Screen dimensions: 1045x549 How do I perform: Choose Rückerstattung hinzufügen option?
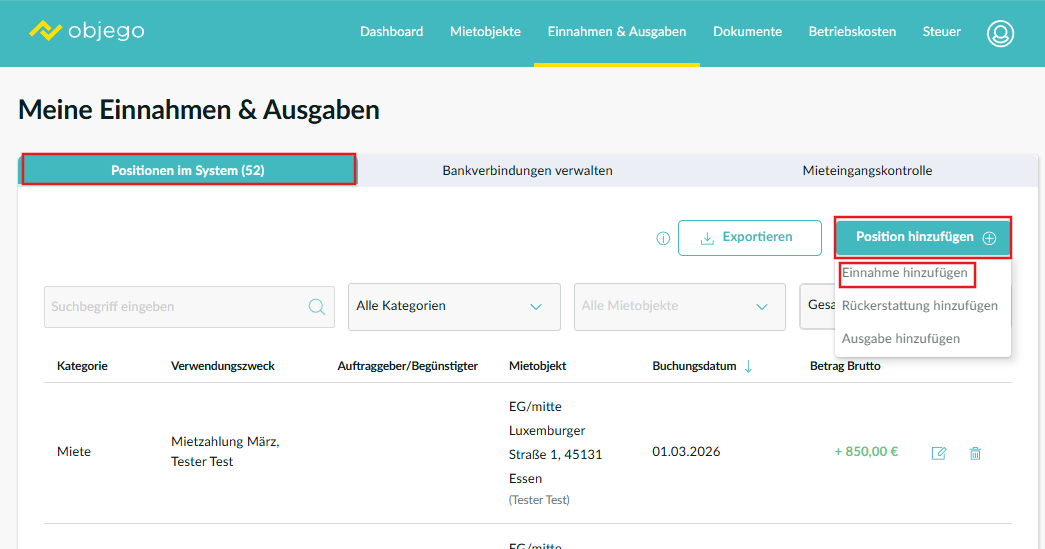click(919, 306)
